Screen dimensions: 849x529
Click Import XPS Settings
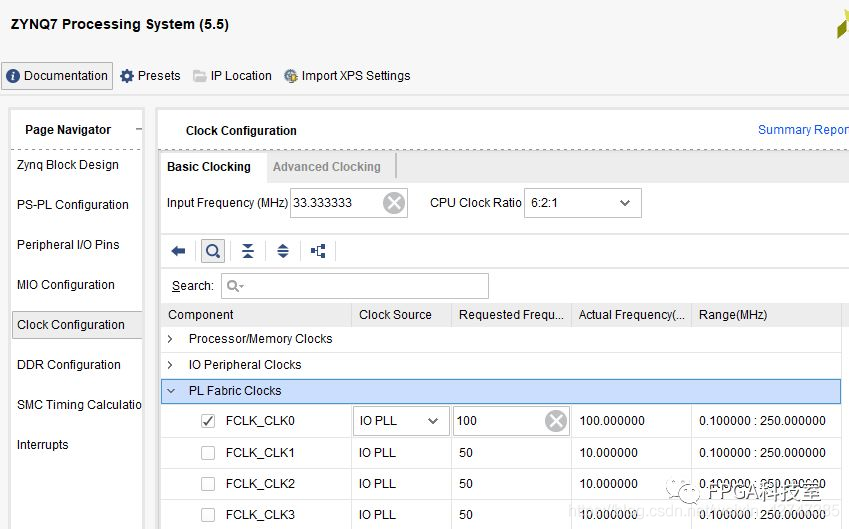[x=356, y=76]
